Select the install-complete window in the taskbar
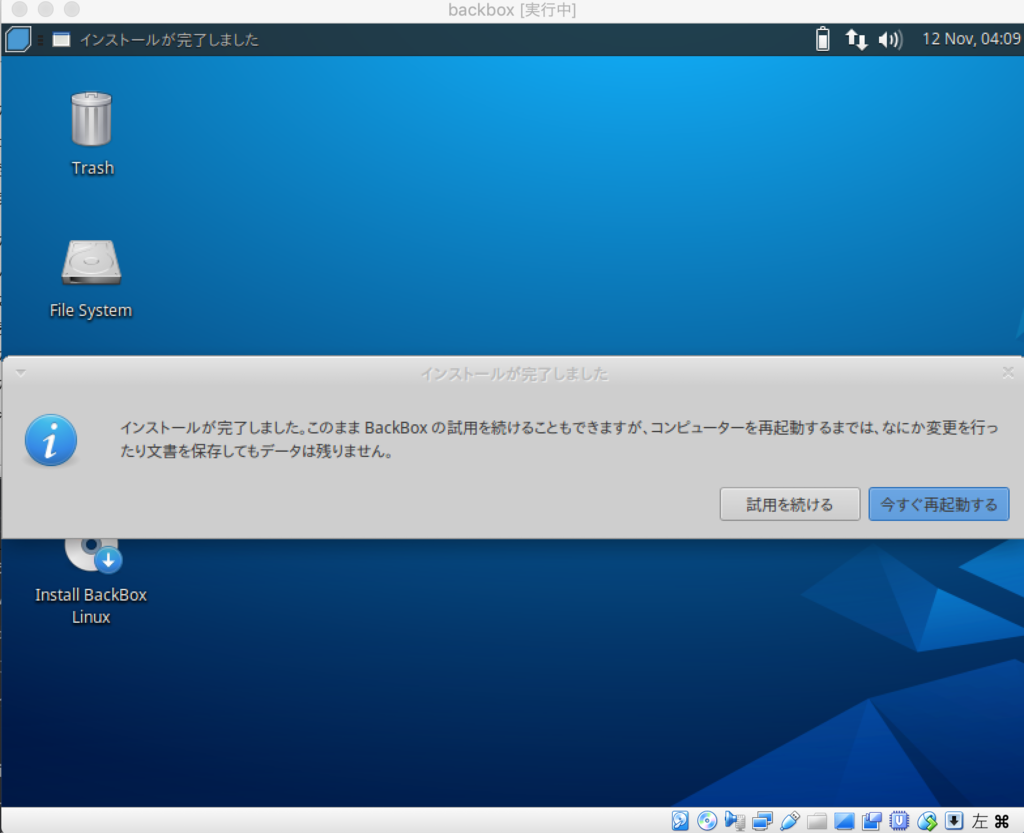Screen dimensions: 1024x833 155,40
